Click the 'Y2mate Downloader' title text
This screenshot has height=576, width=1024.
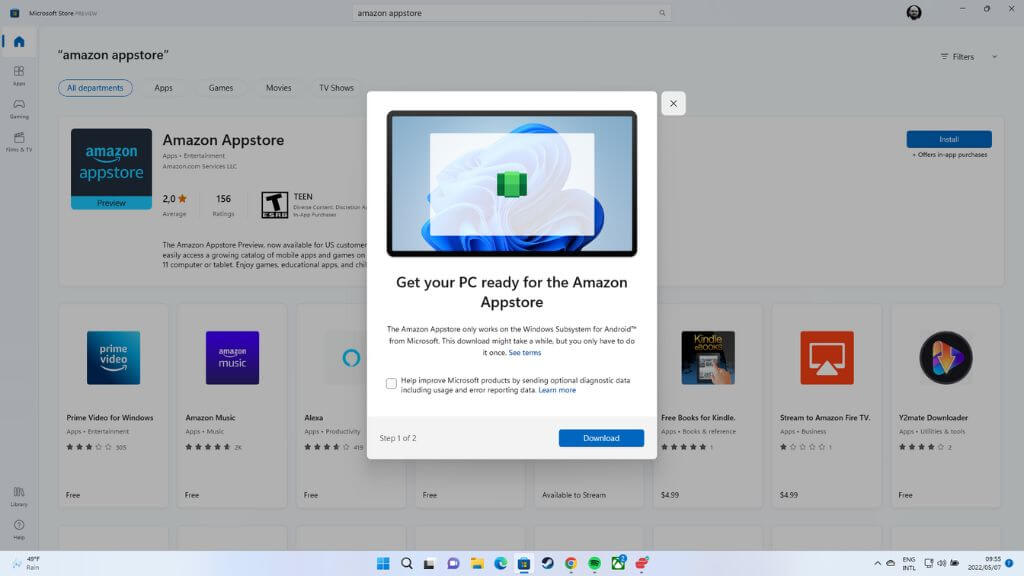click(x=933, y=417)
